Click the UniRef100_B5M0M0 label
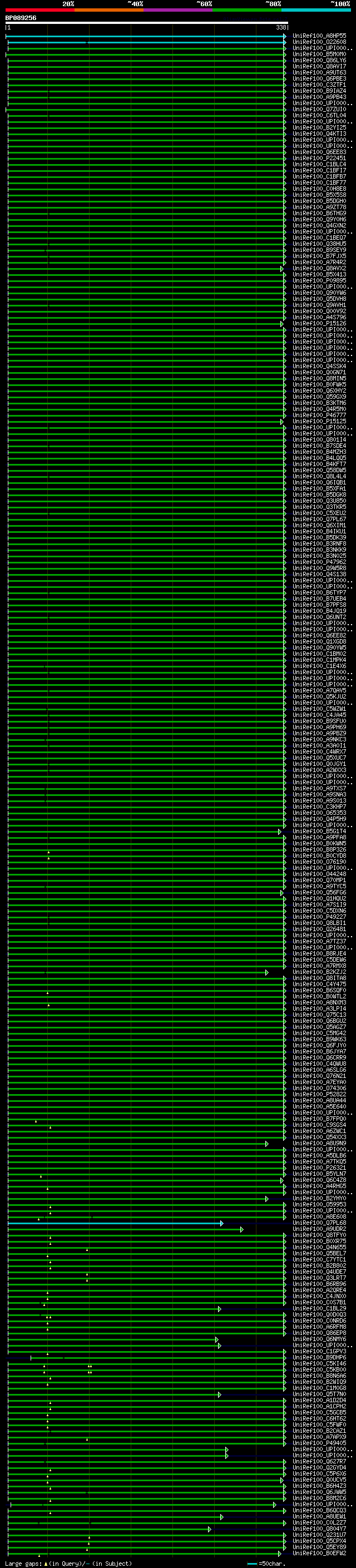The width and height of the screenshot is (356, 1568). pos(319,54)
